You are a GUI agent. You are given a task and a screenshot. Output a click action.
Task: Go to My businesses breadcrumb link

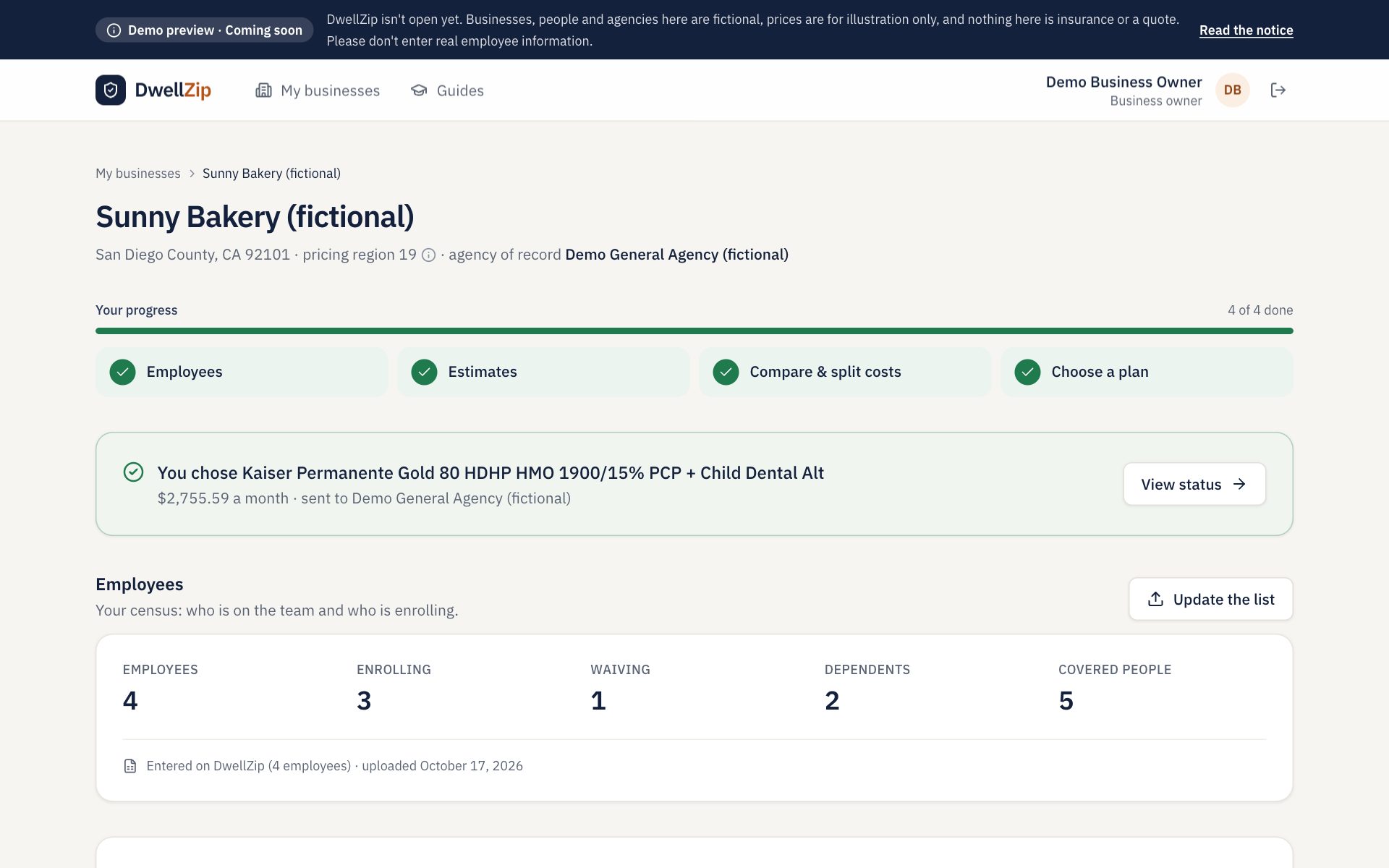[x=138, y=174]
